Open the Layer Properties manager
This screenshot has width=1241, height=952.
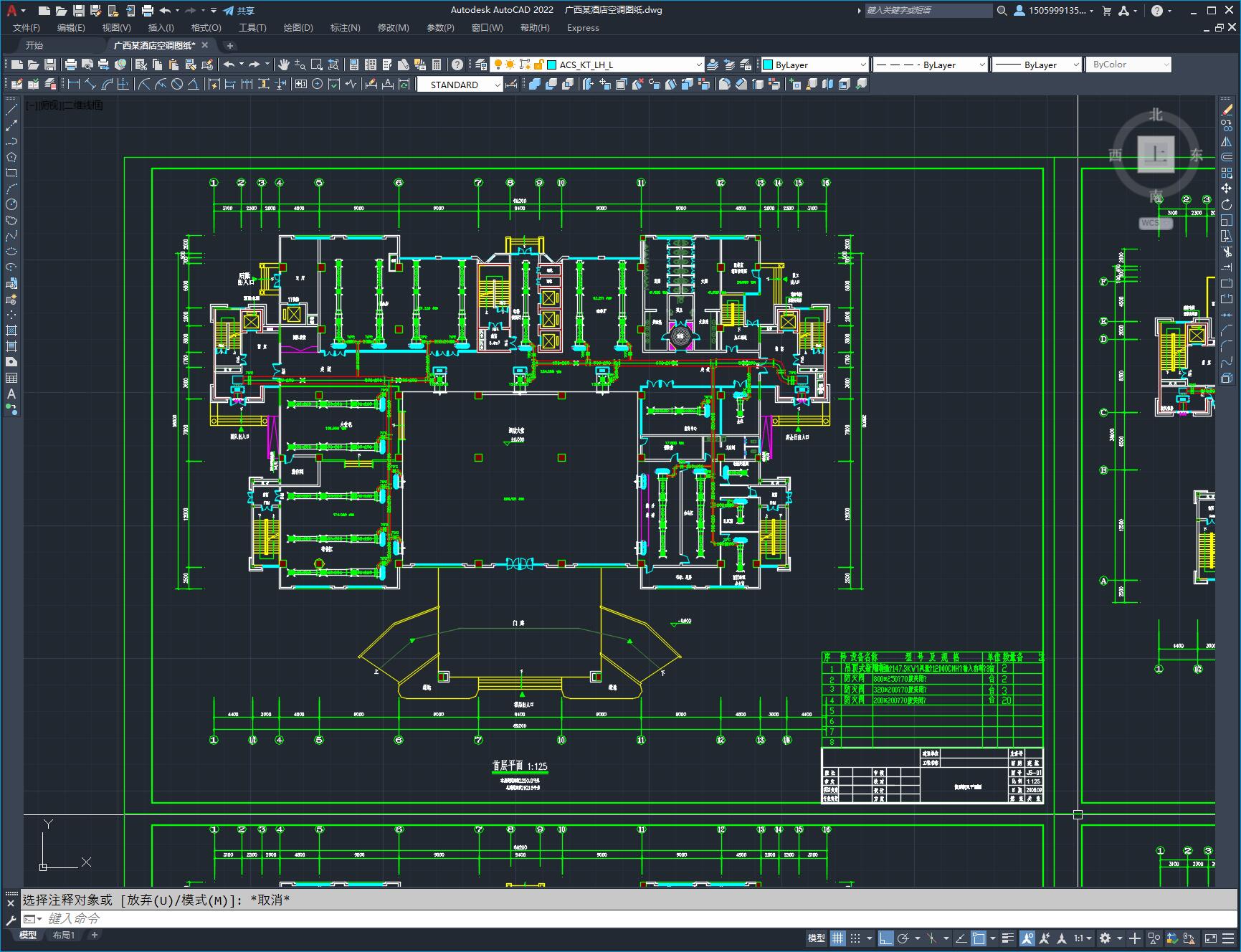480,65
